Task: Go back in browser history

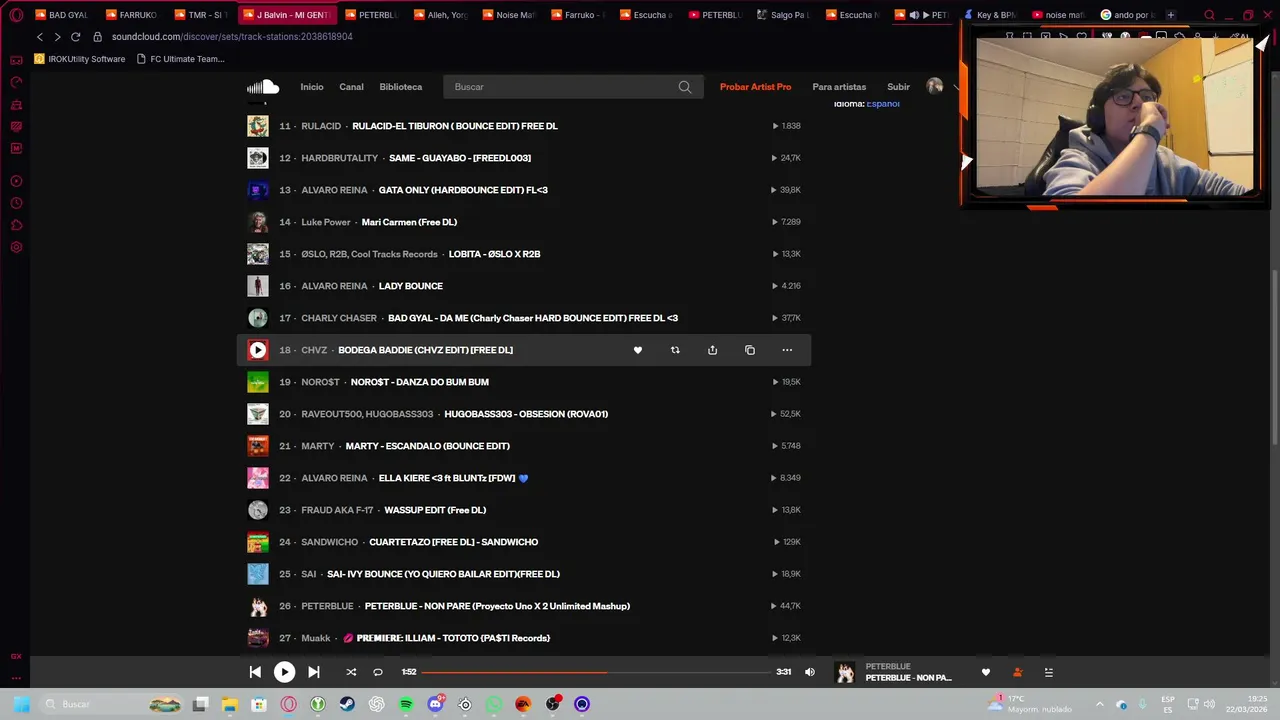Action: coord(40,36)
